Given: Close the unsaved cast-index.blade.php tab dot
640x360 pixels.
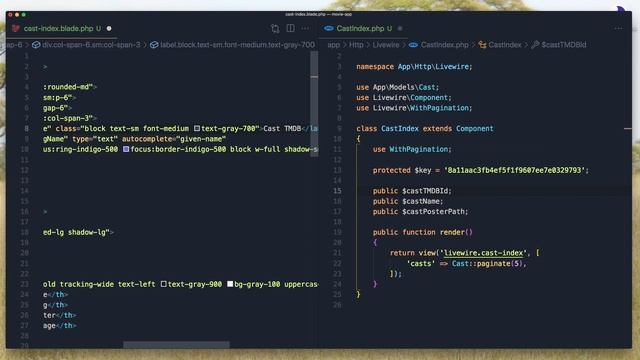Looking at the screenshot, I should click(x=109, y=29).
